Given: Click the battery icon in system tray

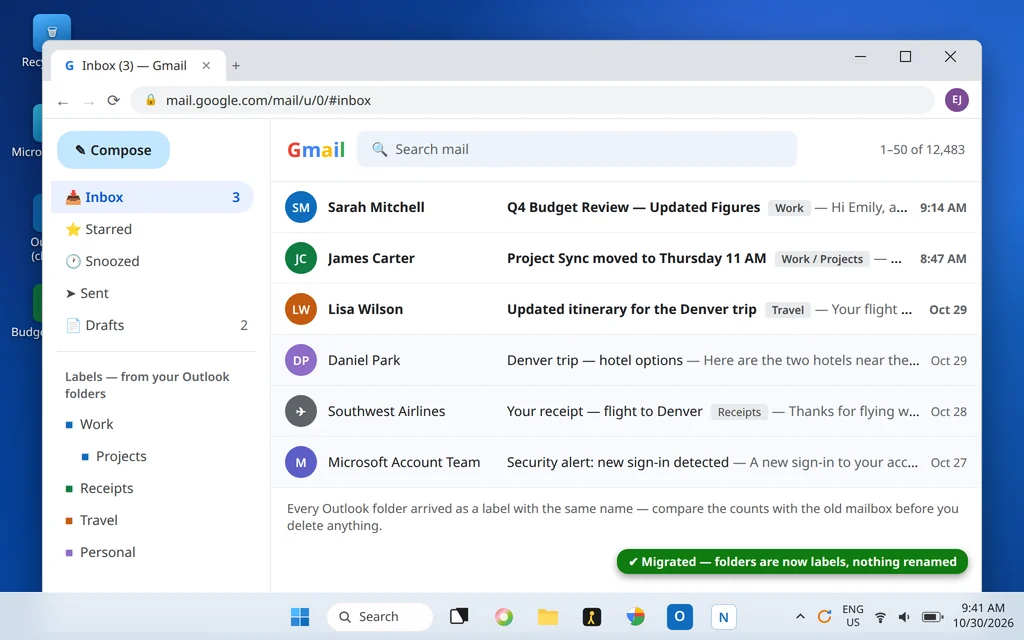Looking at the screenshot, I should point(932,616).
